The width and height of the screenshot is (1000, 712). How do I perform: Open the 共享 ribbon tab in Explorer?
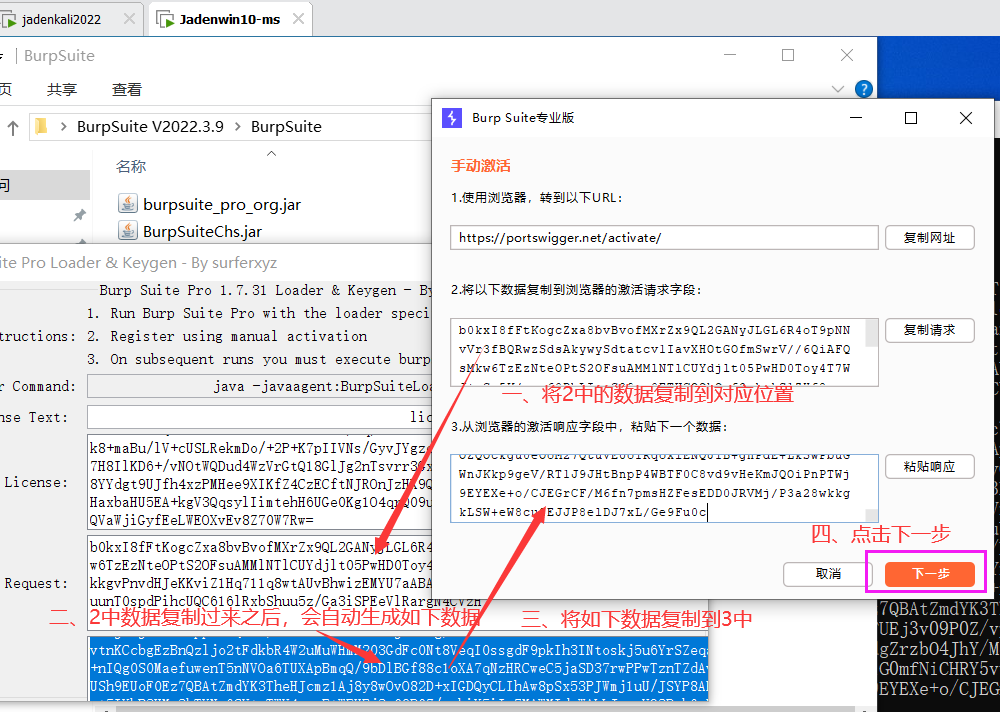[62, 89]
